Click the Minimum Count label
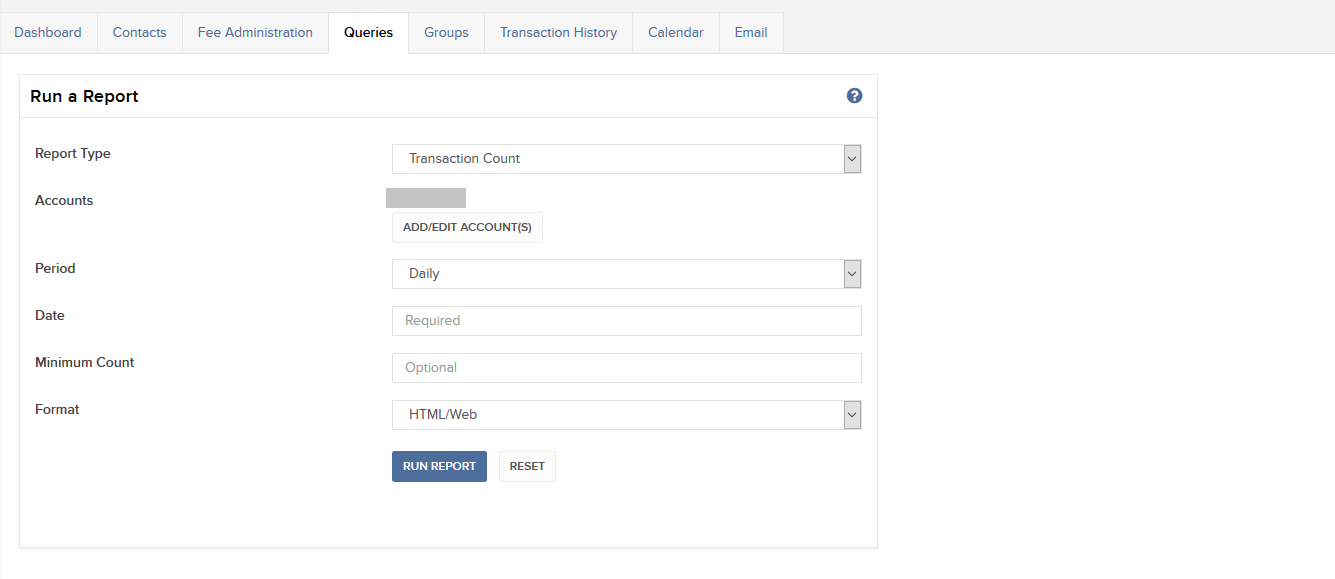Screen dimensions: 1335x579 point(84,363)
